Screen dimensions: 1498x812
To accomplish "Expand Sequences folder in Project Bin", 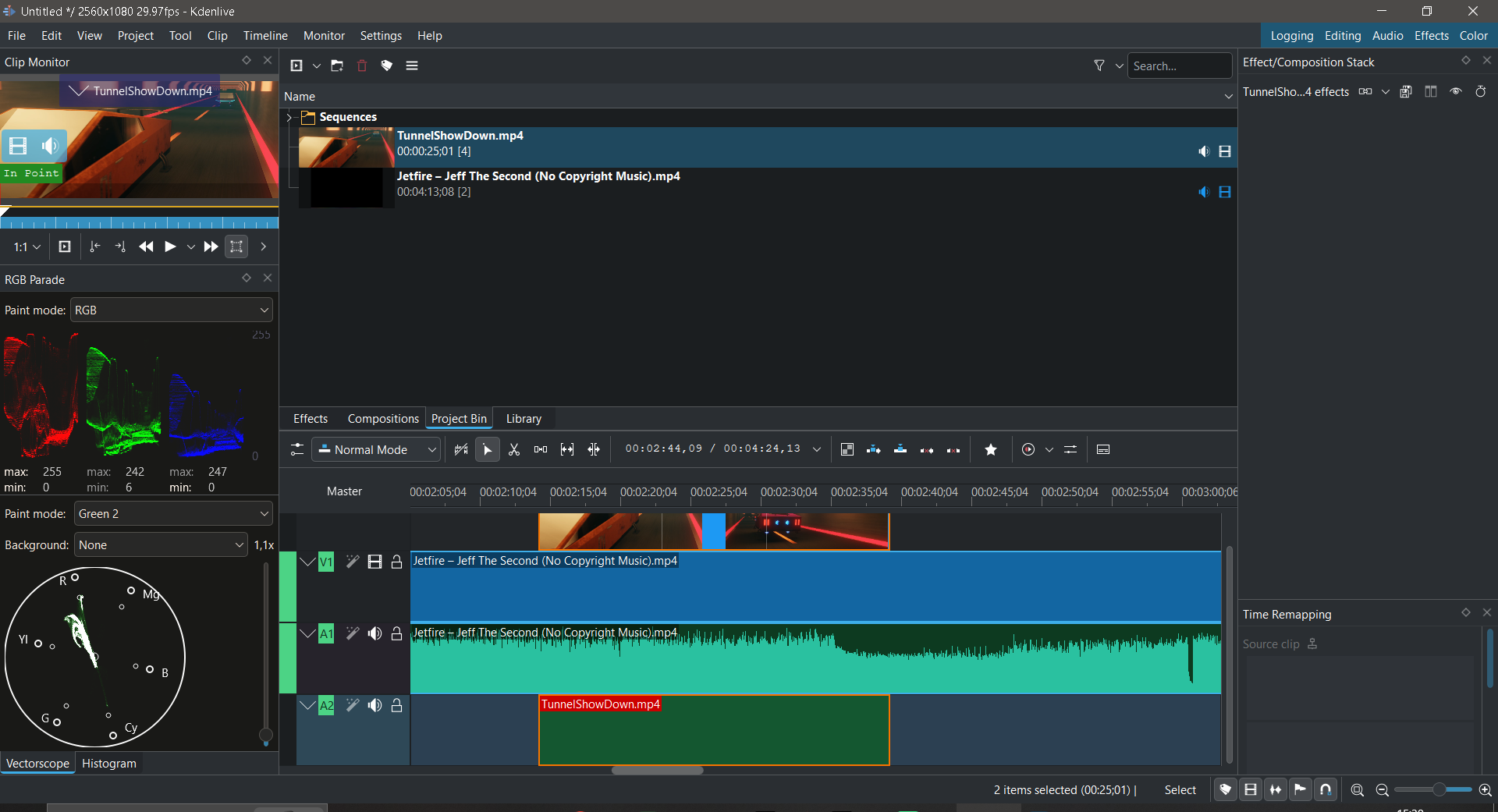I will coord(289,117).
